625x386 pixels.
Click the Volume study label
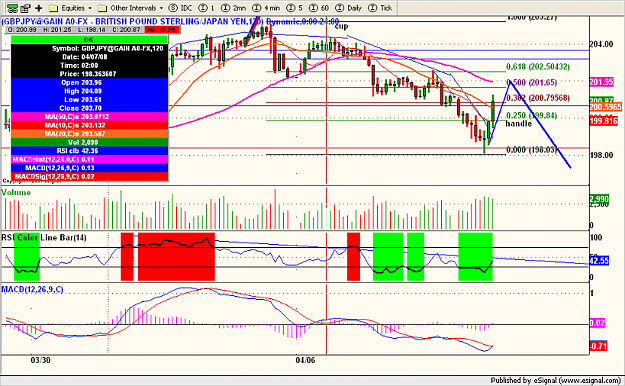(x=16, y=192)
